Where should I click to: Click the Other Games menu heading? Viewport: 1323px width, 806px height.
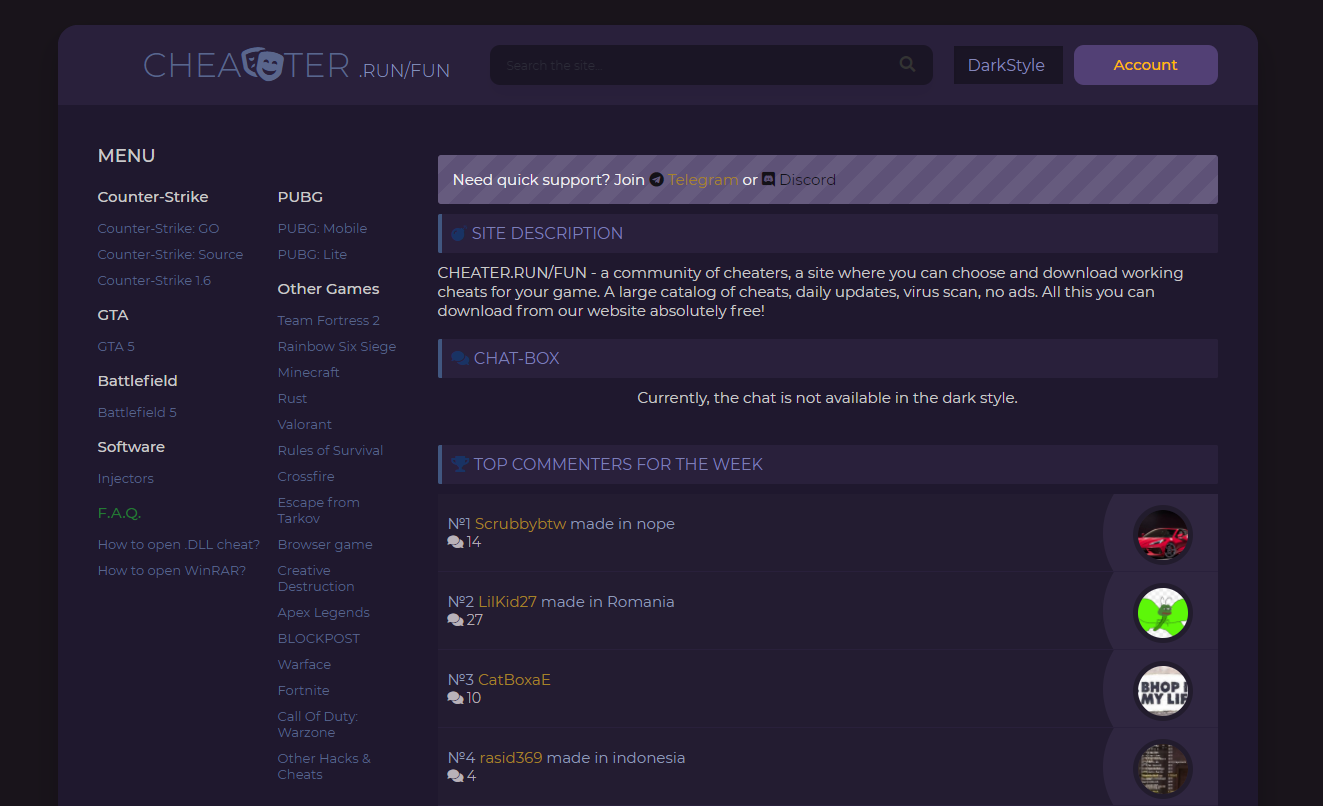coord(329,289)
